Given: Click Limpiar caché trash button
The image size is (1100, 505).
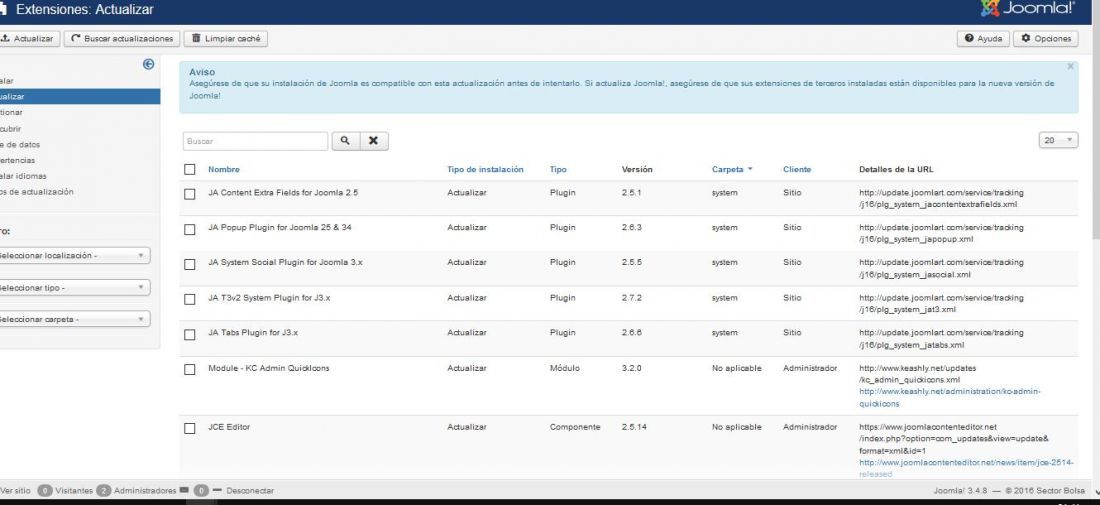Looking at the screenshot, I should 226,39.
